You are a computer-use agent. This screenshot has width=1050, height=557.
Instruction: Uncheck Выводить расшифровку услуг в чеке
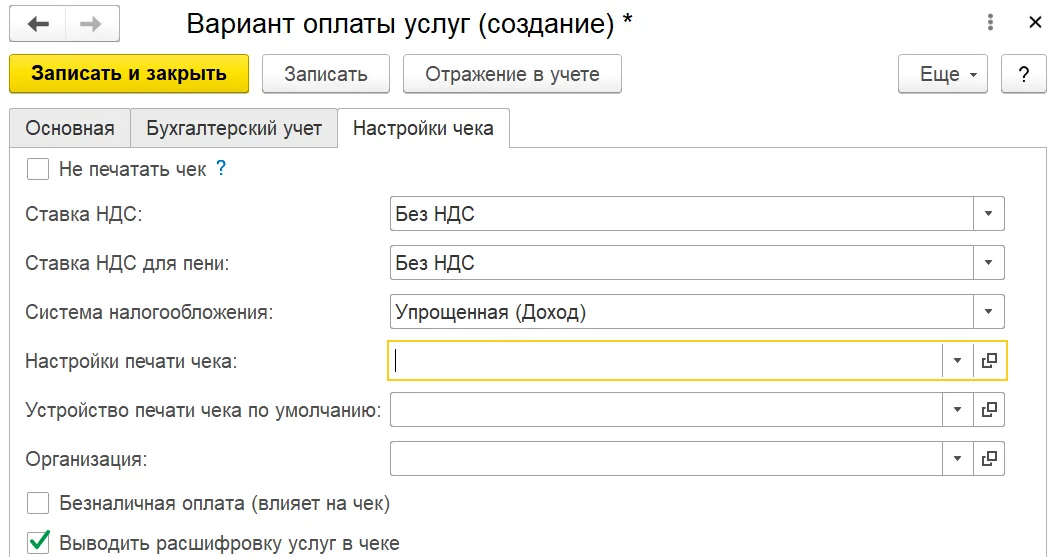click(x=38, y=542)
